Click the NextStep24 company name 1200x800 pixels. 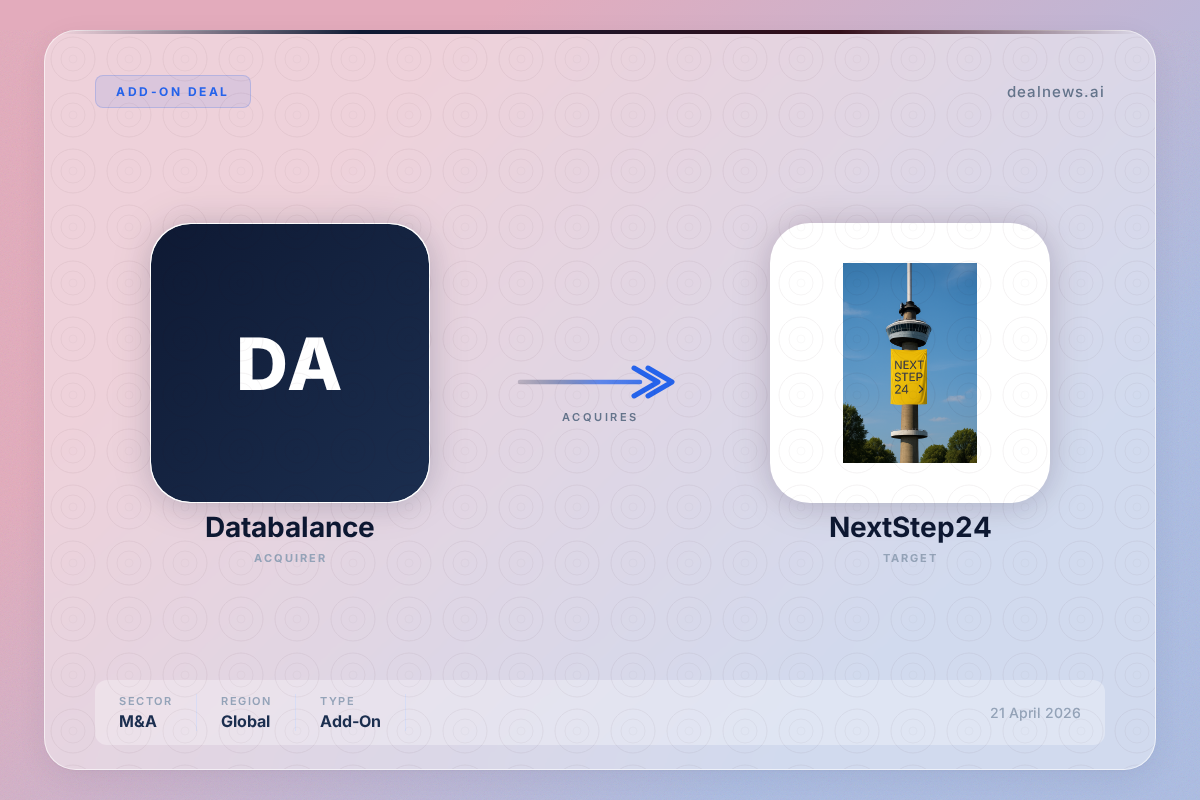coord(909,528)
